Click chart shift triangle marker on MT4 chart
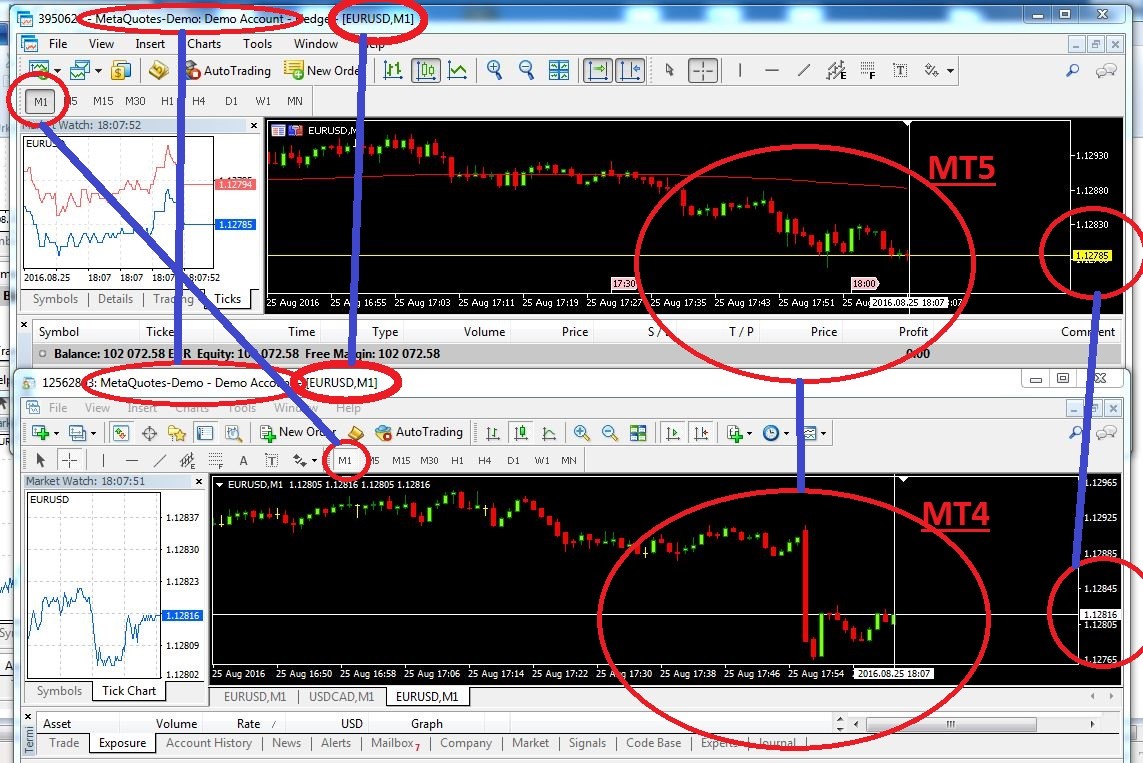The image size is (1143, 763). pos(904,480)
